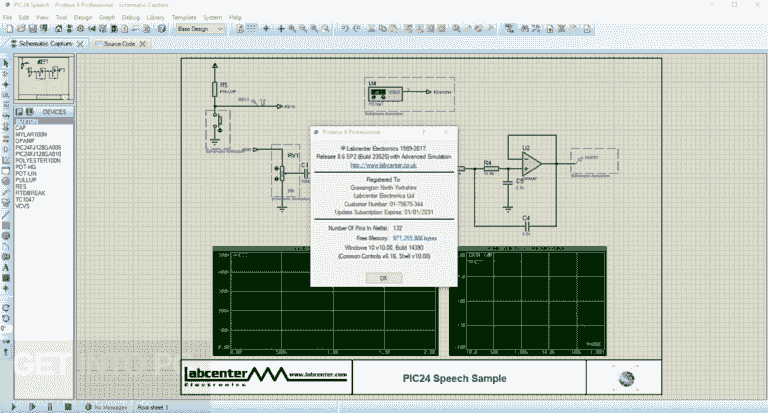Click the Zoom Out magnifier icon
This screenshot has width=768, height=413.
tap(303, 29)
